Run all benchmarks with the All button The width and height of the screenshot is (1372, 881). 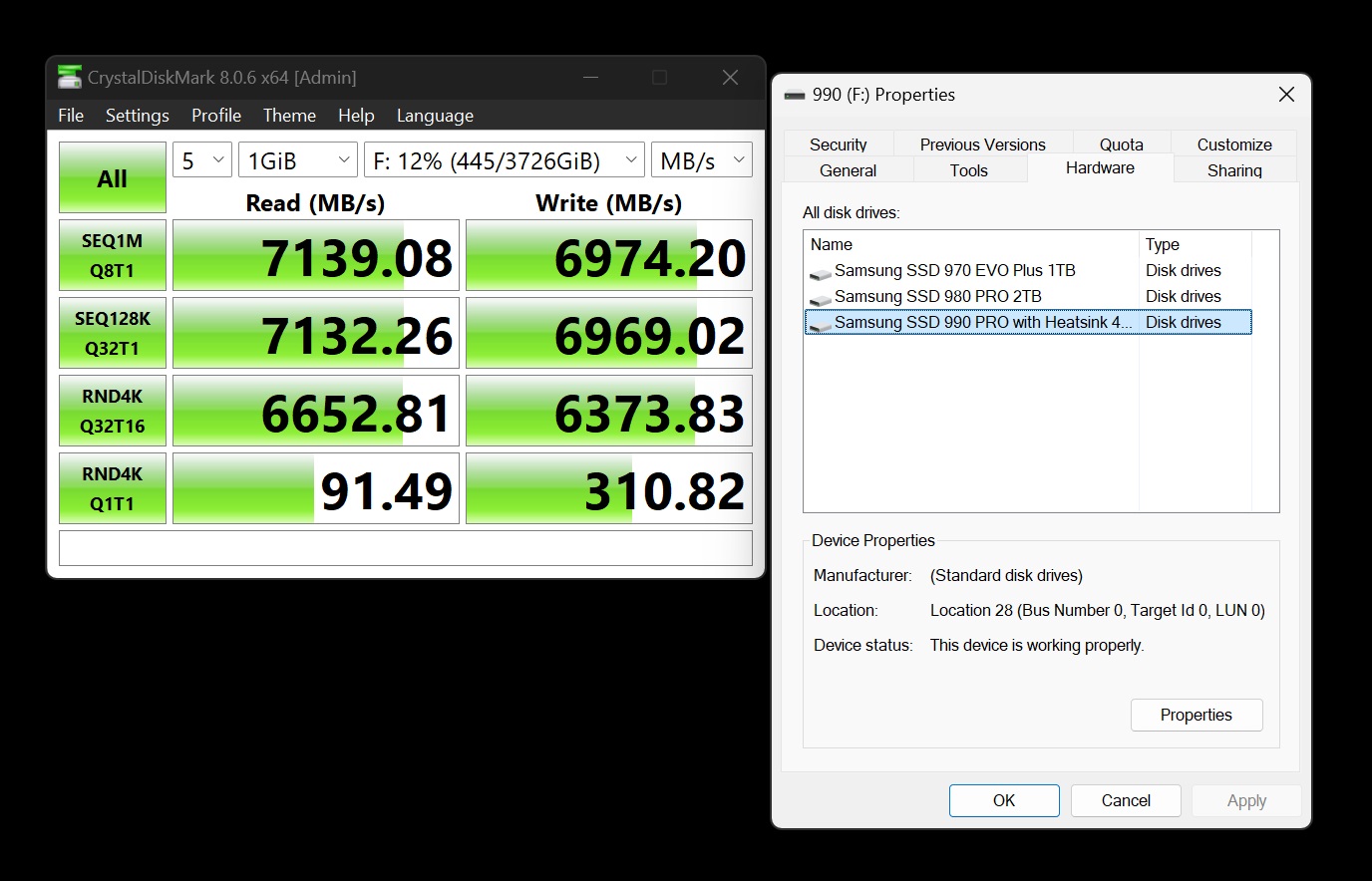(x=112, y=178)
